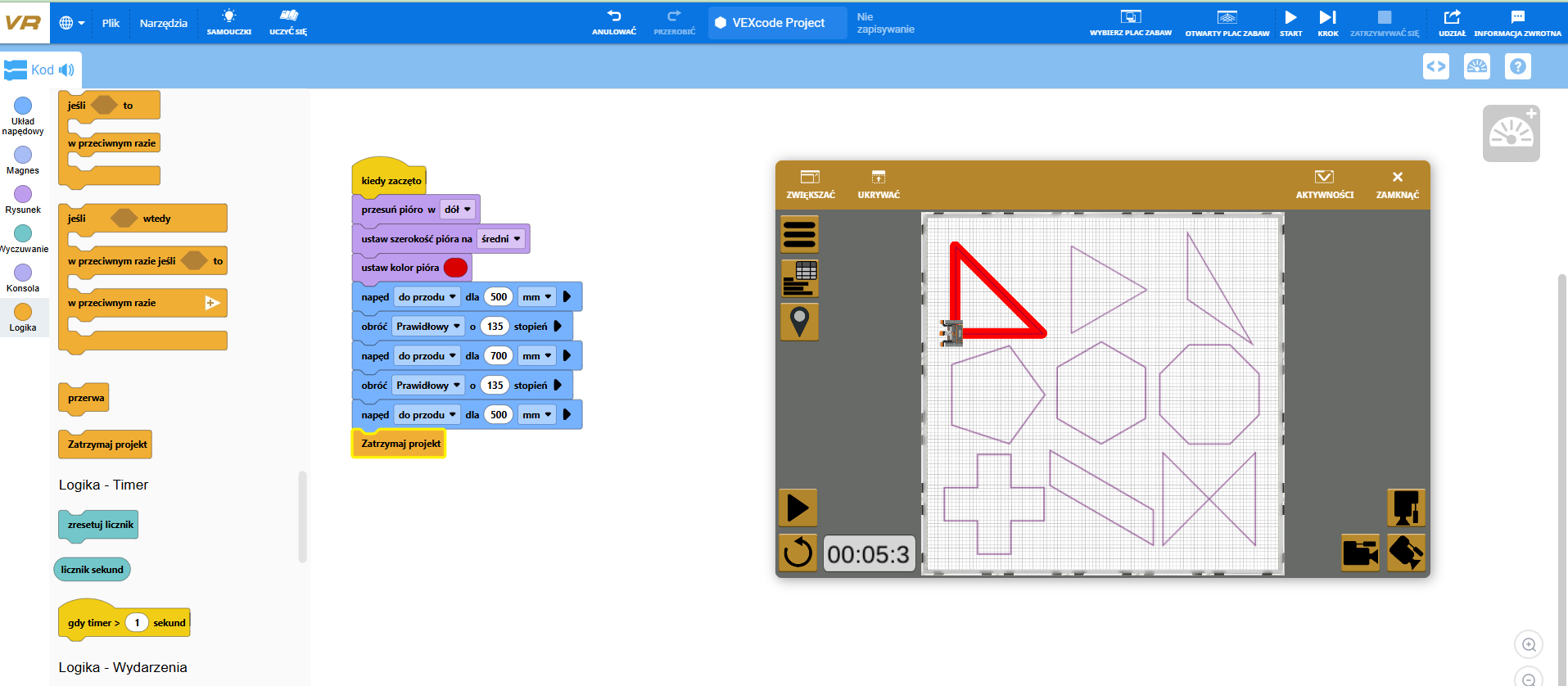
Task: Click the playground reset arrow icon
Action: pos(798,553)
